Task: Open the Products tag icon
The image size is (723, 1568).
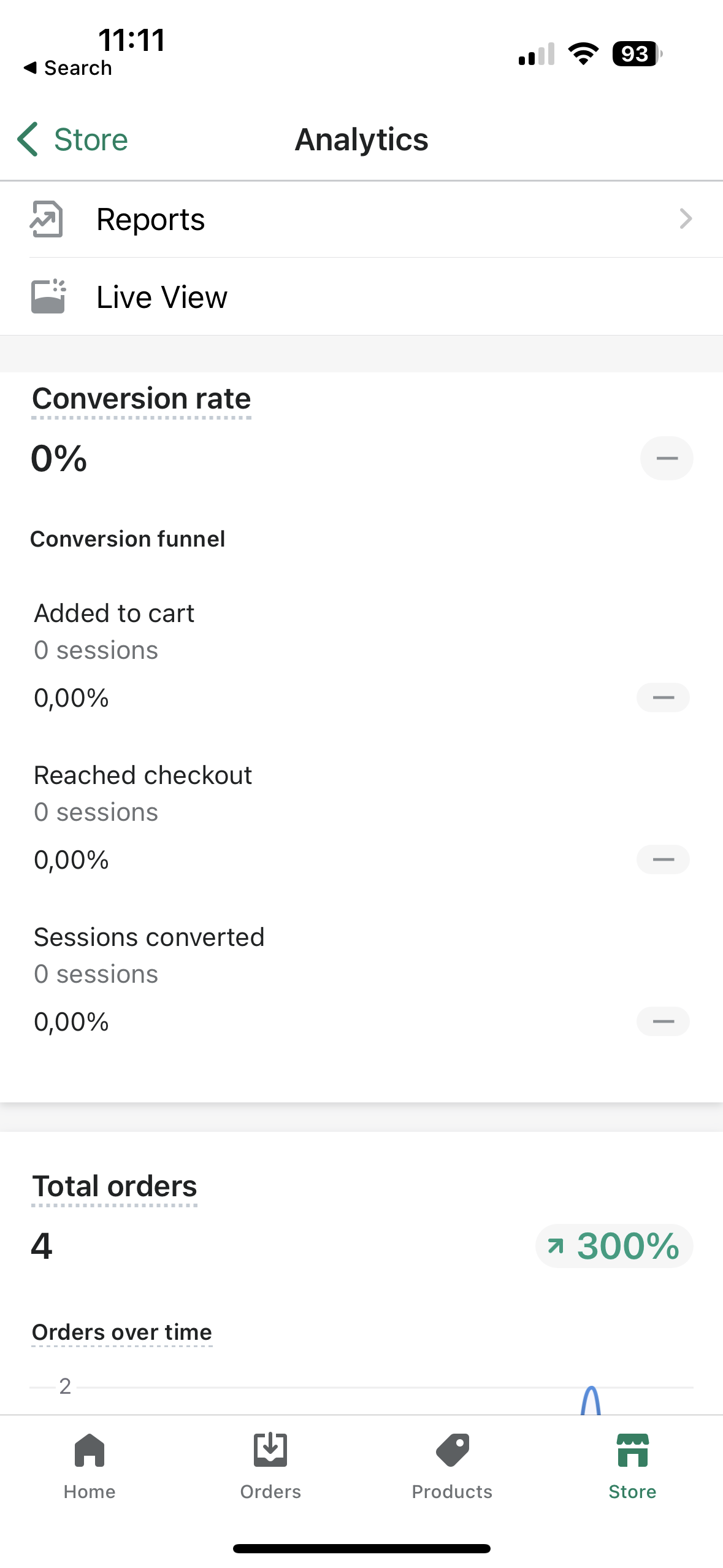Action: point(452,1450)
